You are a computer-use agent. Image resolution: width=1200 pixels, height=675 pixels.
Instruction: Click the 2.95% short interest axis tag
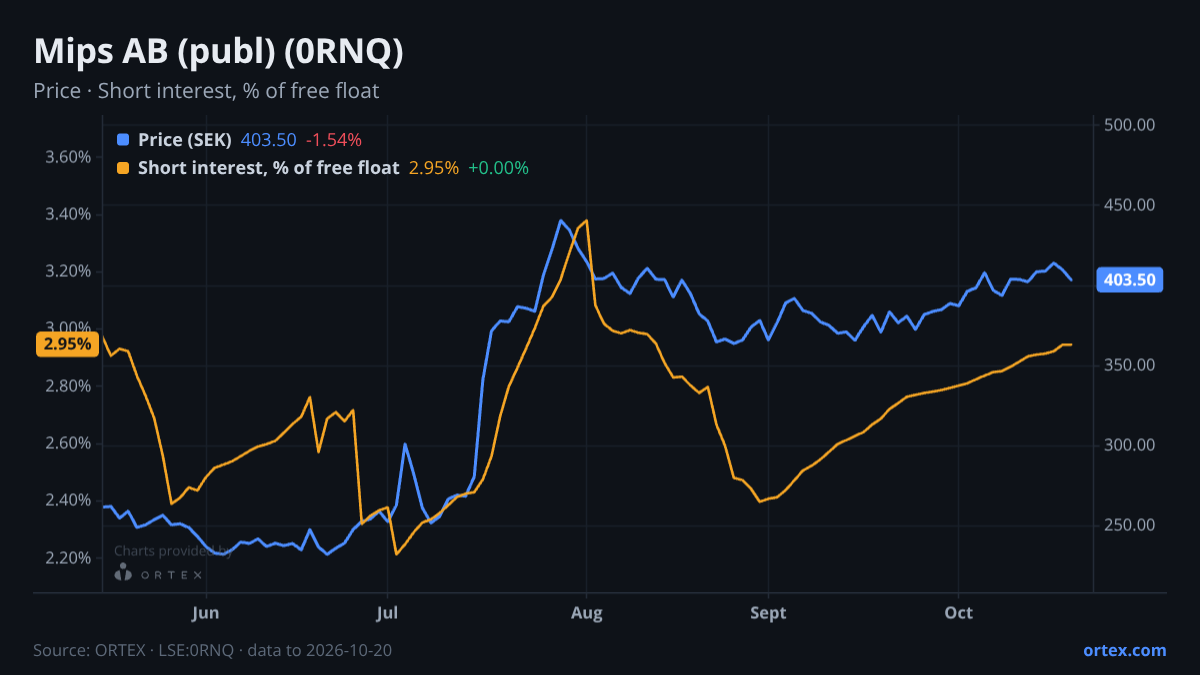pyautogui.click(x=68, y=344)
